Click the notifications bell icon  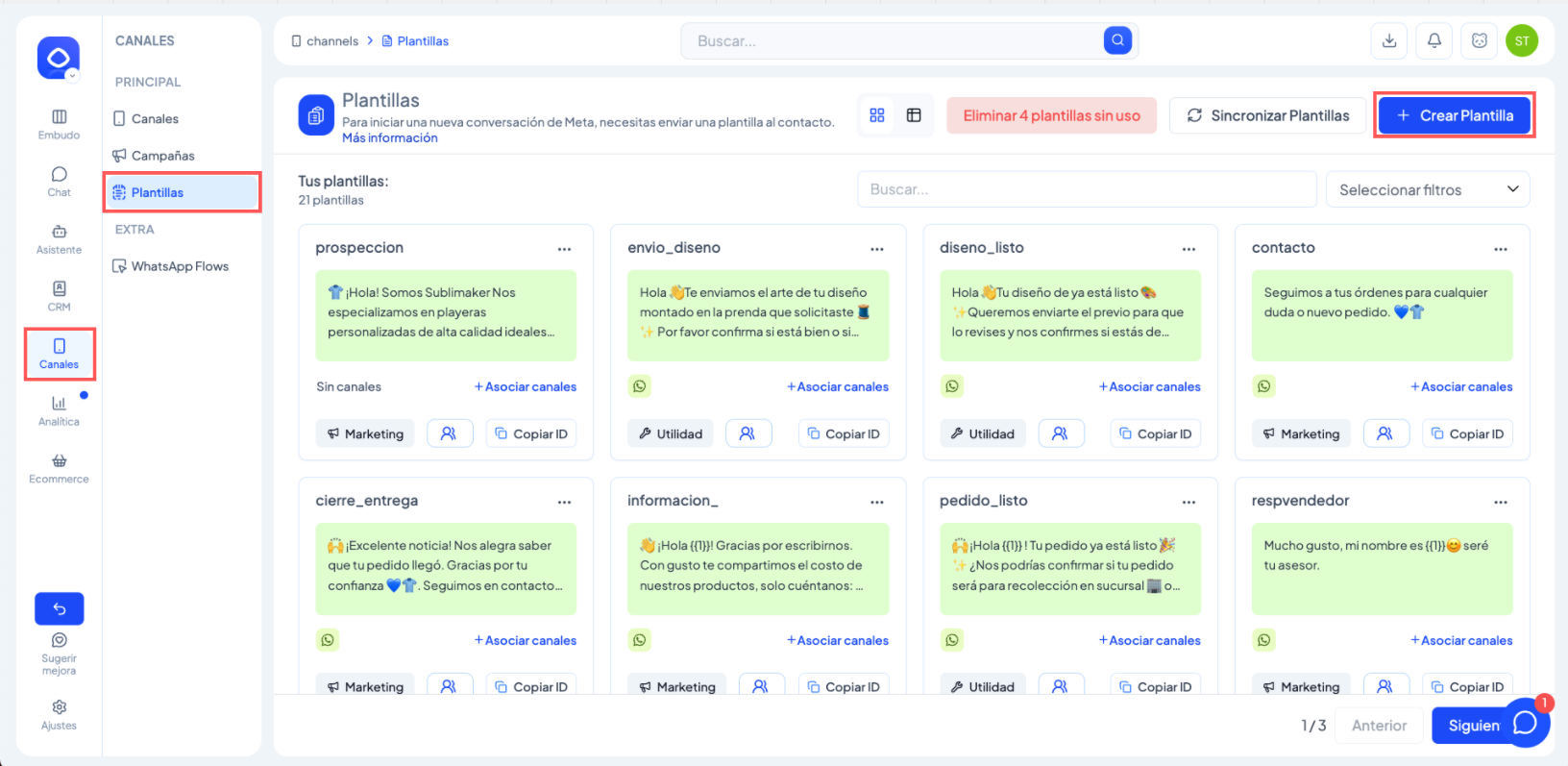[x=1433, y=40]
